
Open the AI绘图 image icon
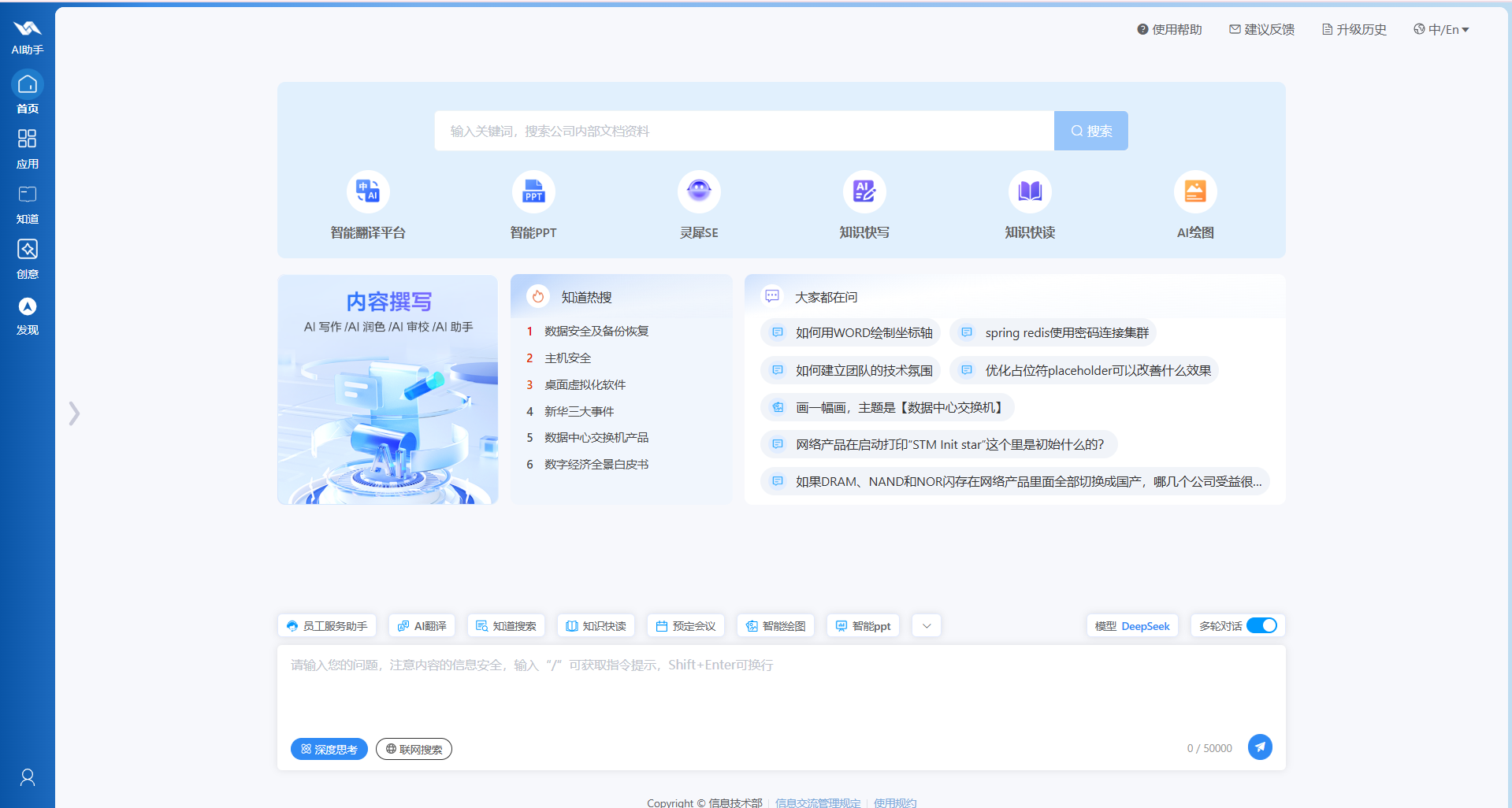1195,191
